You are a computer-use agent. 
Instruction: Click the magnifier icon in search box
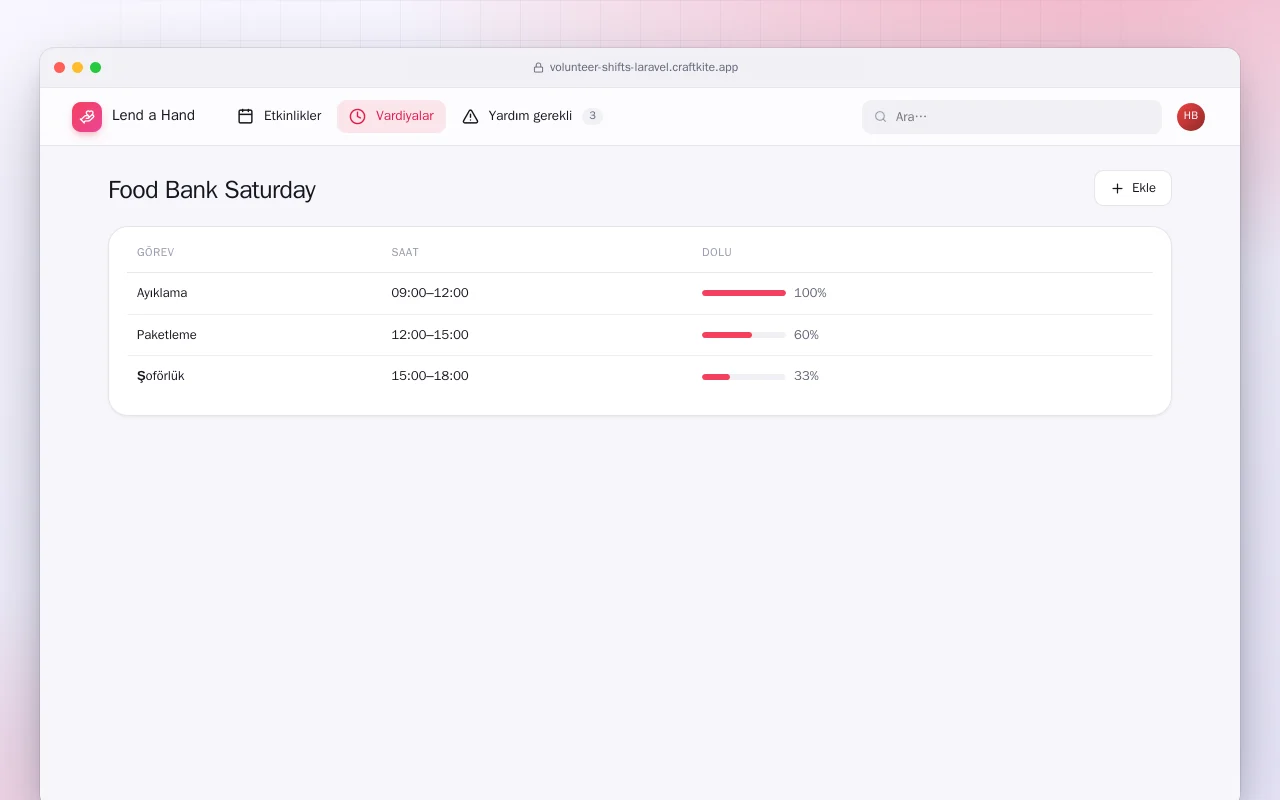[x=881, y=117]
